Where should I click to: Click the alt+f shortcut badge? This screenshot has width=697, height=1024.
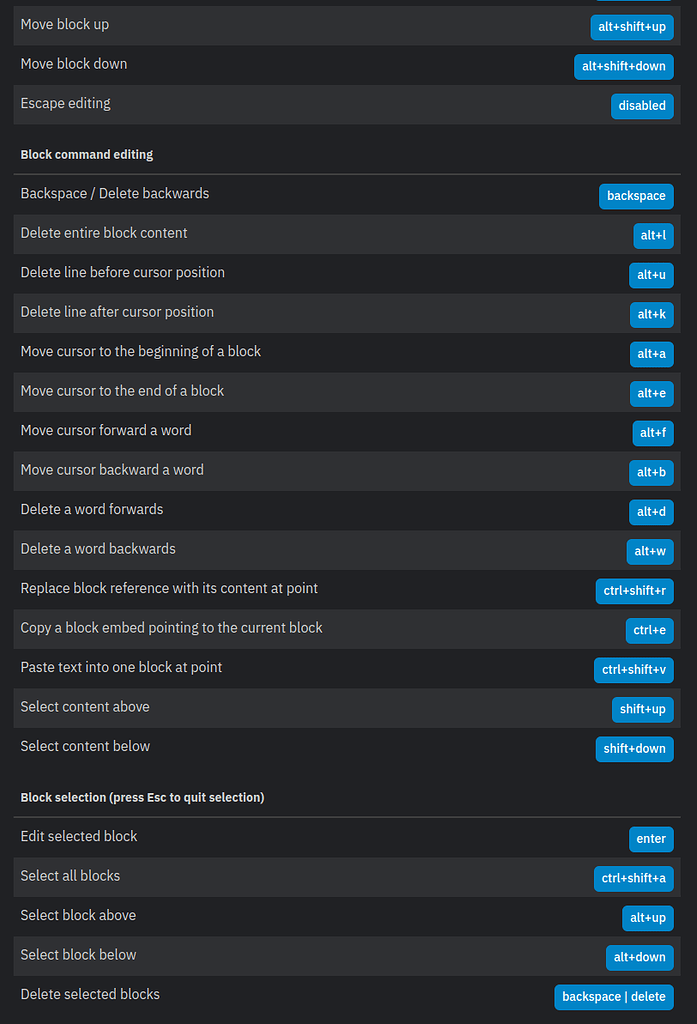click(x=651, y=433)
